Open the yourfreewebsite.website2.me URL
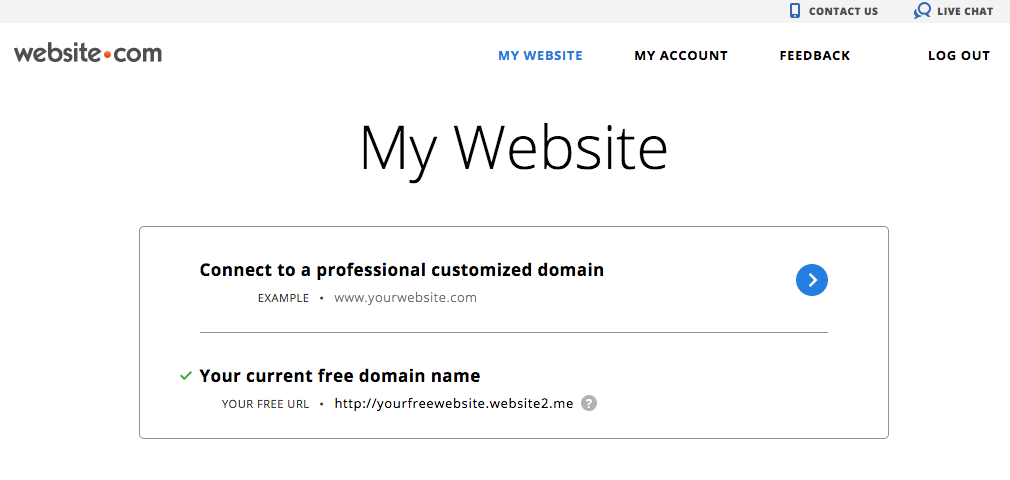The image size is (1010, 480). 453,404
